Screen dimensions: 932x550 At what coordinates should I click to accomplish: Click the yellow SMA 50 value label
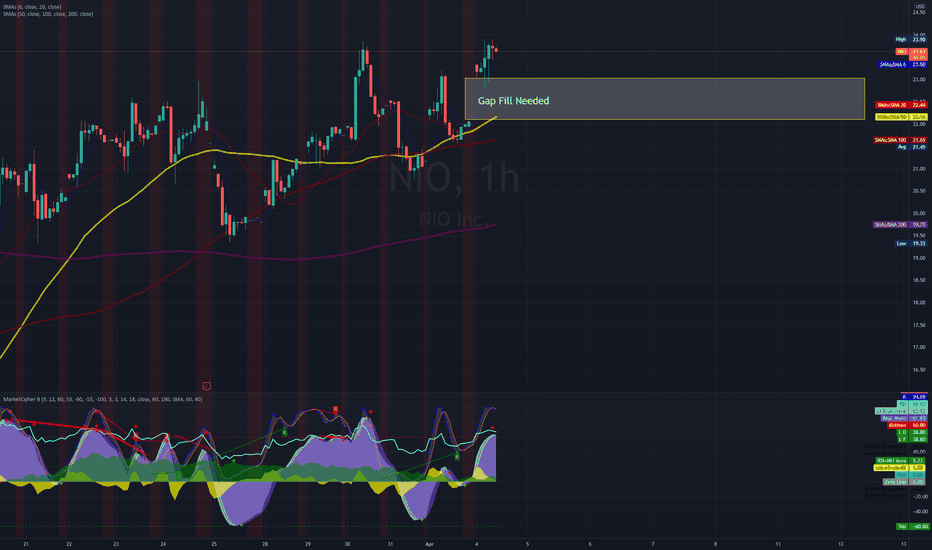coord(901,117)
